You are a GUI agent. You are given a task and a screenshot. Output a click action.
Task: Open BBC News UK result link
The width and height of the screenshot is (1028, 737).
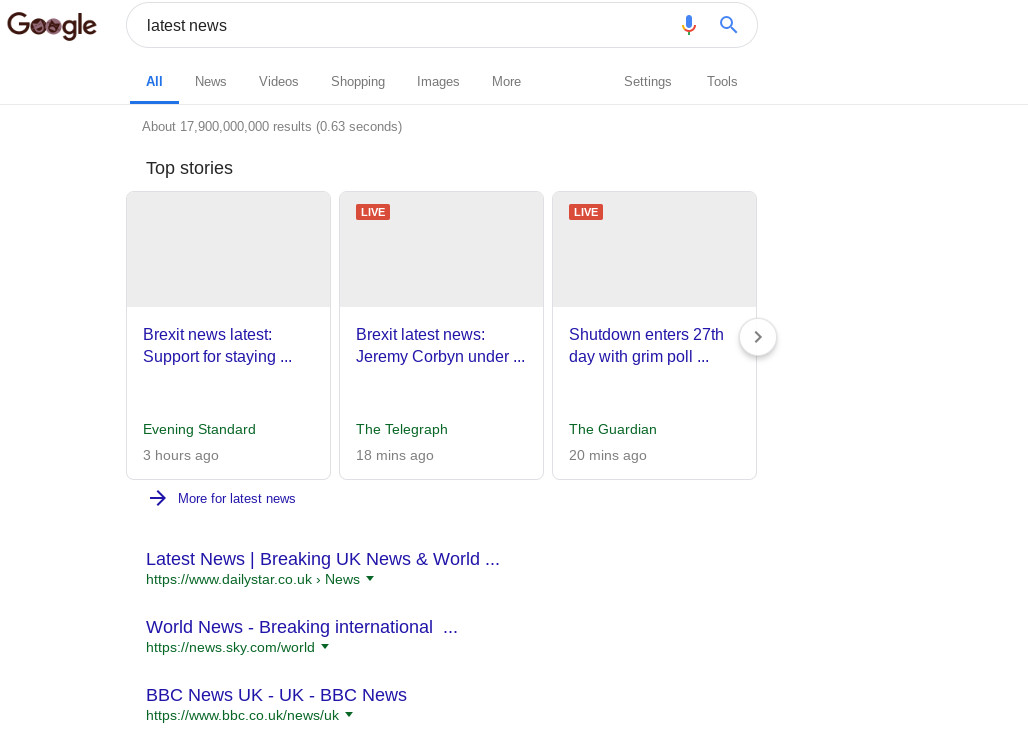point(276,695)
